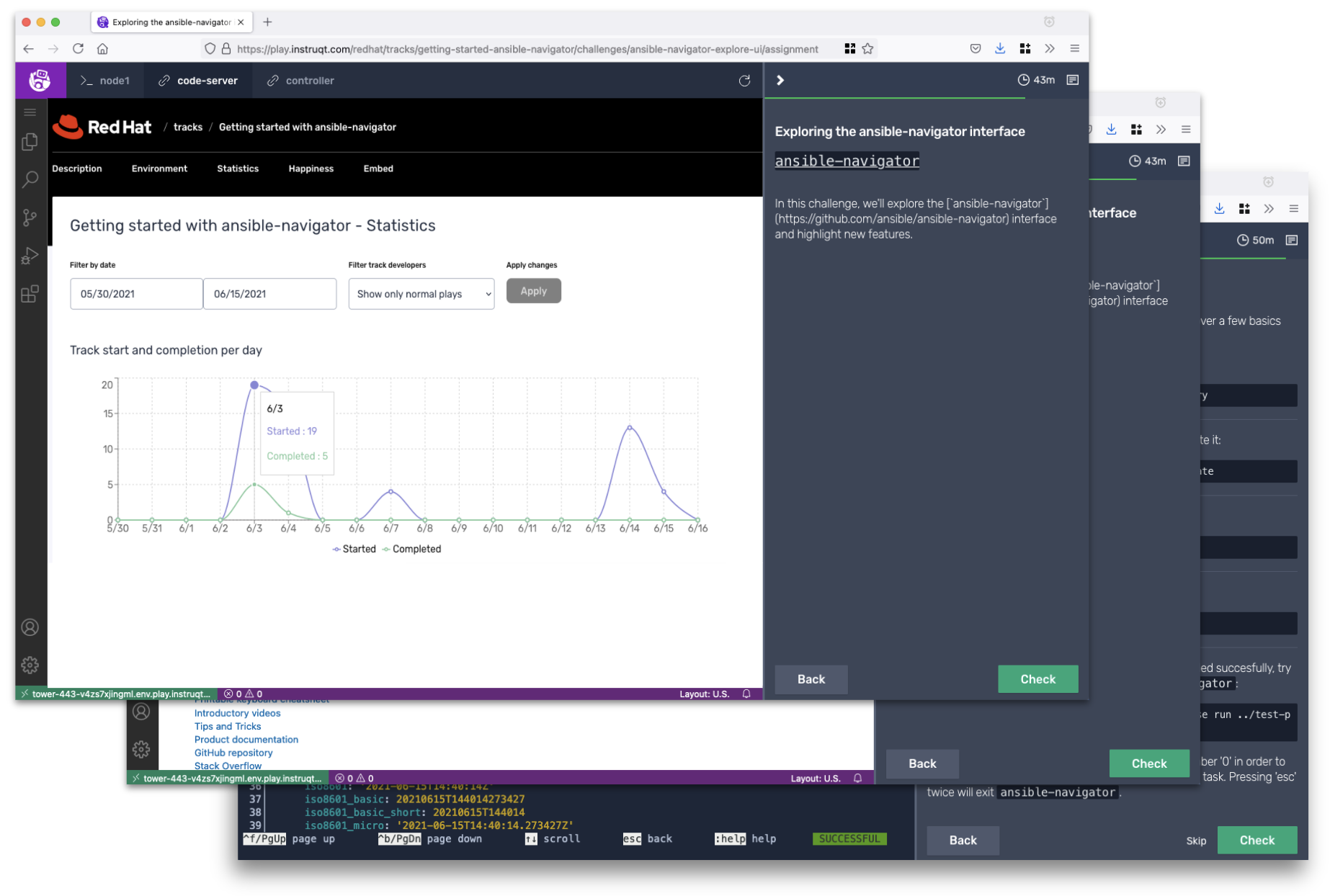This screenshot has height=896, width=1330.
Task: Click the browser back arrow
Action: pos(28,49)
